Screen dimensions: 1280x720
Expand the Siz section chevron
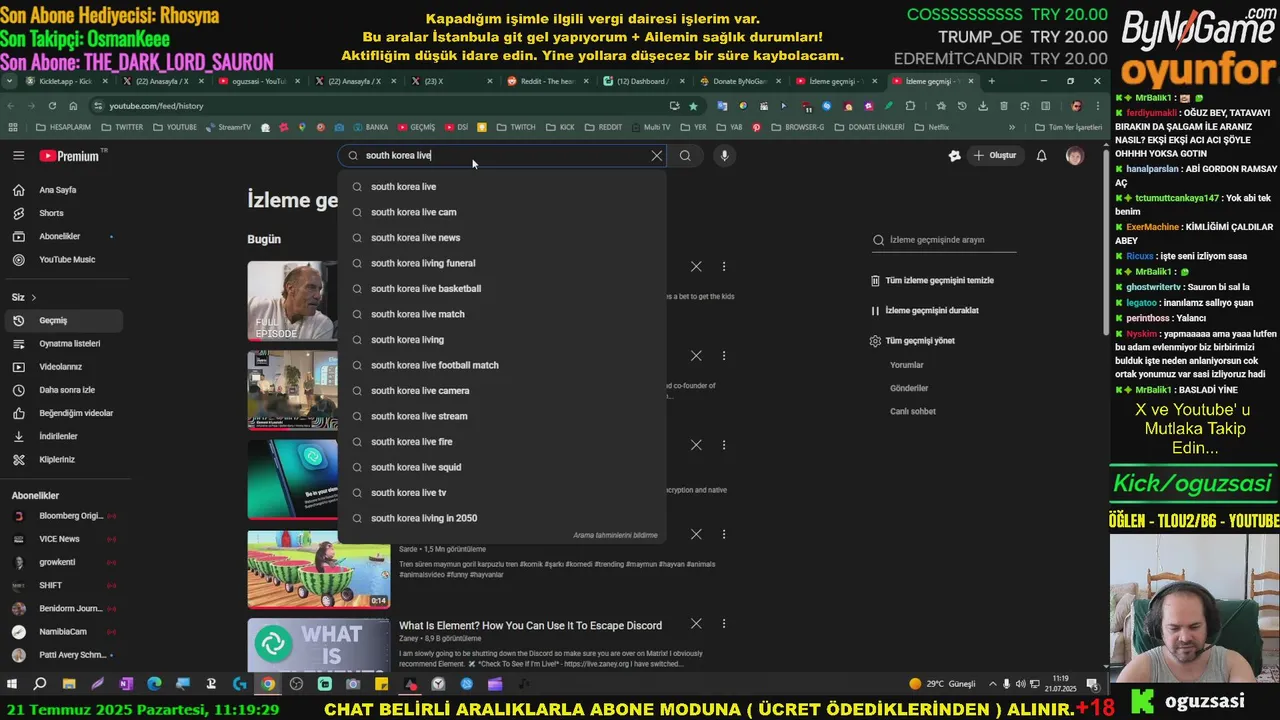pyautogui.click(x=33, y=297)
